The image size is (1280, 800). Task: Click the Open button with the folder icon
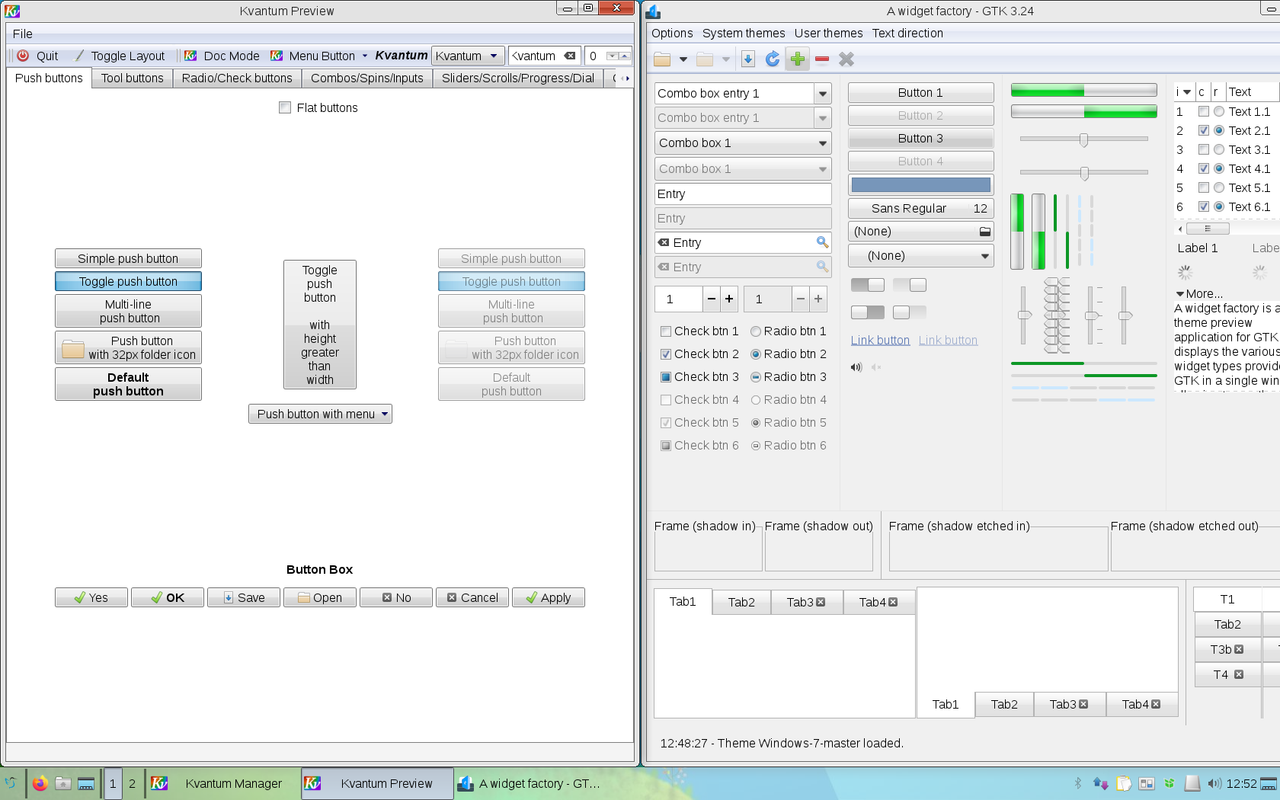pos(319,597)
